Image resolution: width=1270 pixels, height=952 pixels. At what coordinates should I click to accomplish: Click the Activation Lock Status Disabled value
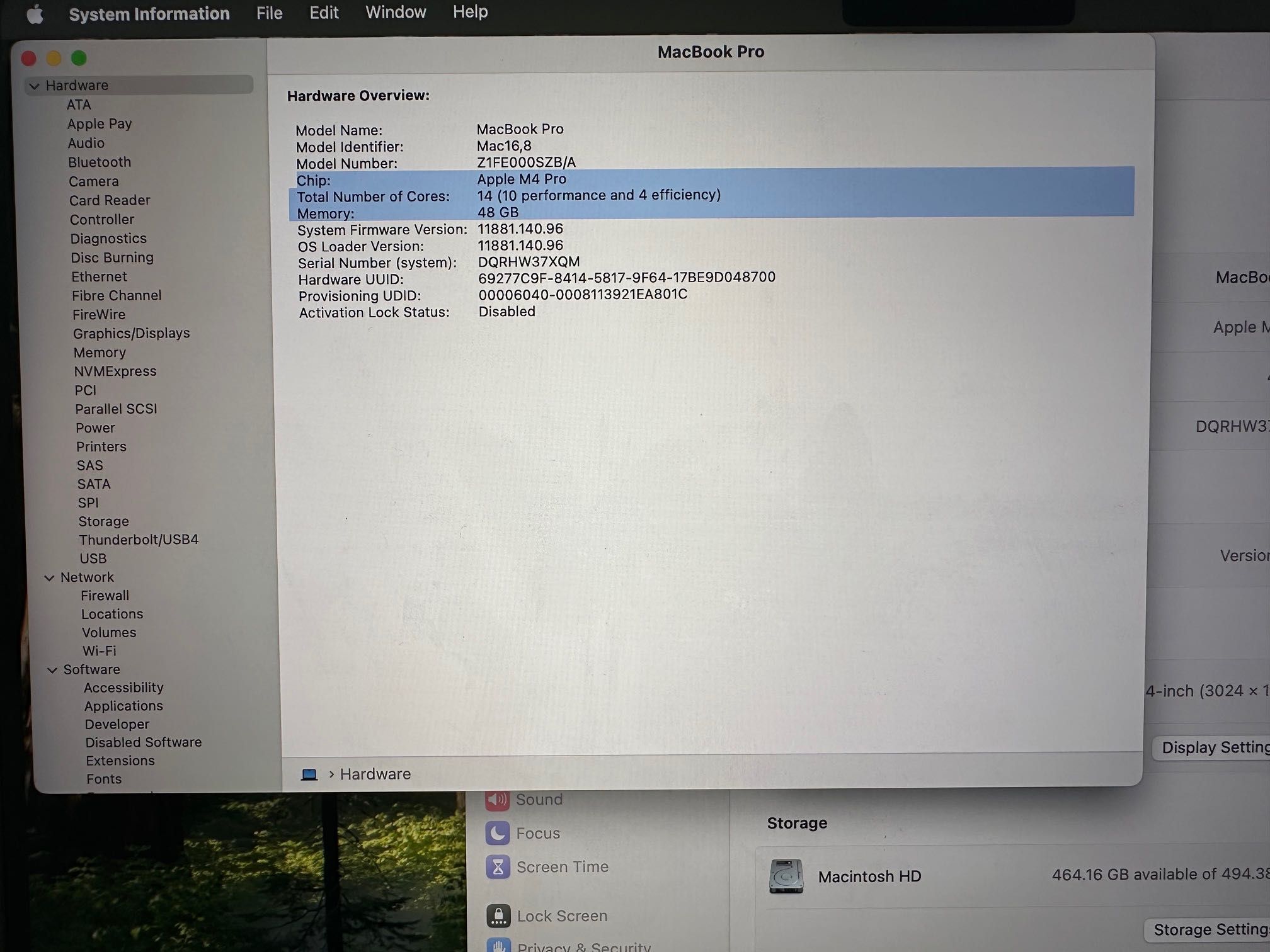point(506,312)
